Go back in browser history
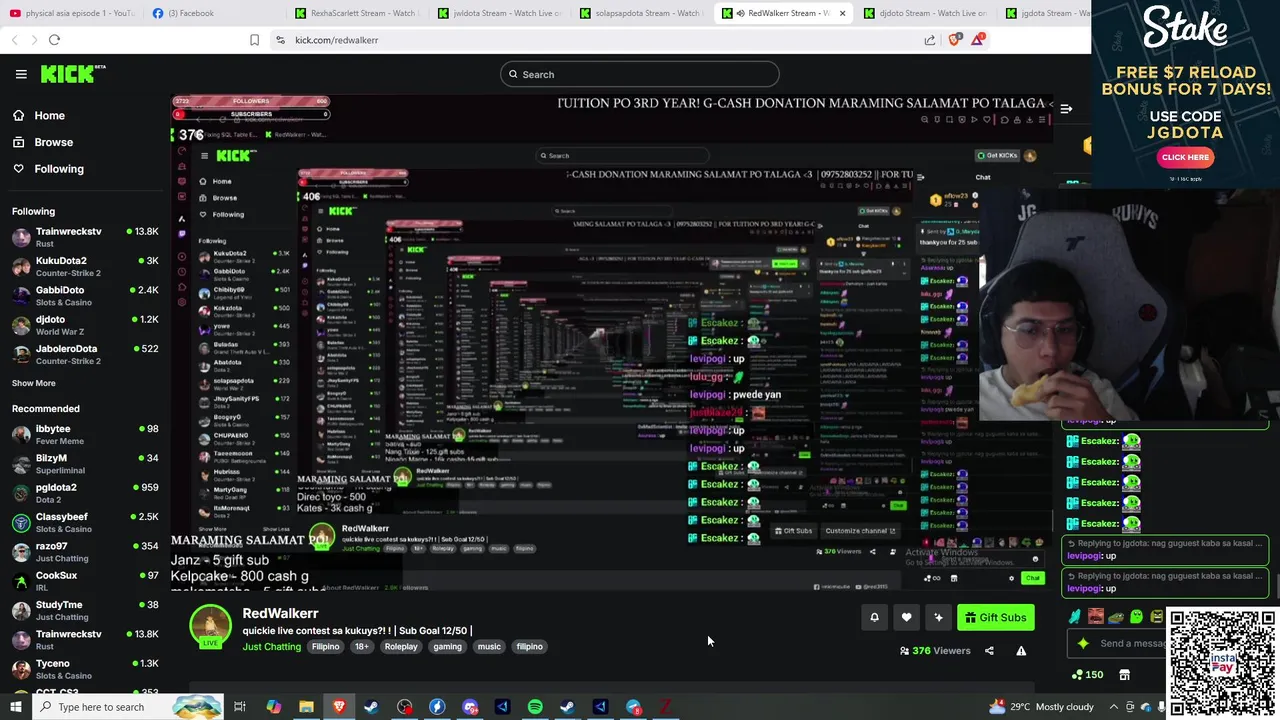This screenshot has height=720, width=1280. pyautogui.click(x=14, y=40)
